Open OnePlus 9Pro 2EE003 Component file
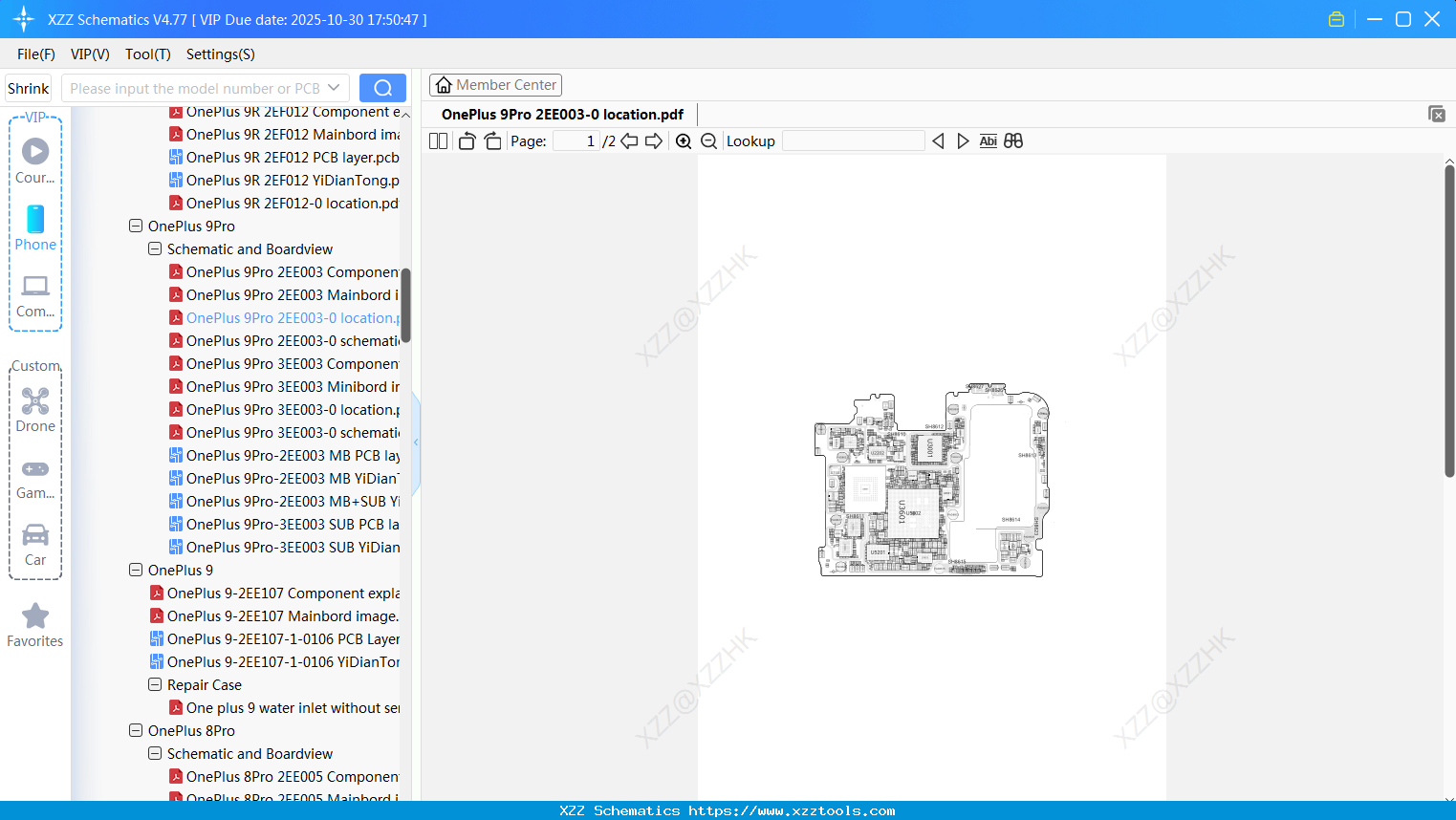This screenshot has width=1456, height=820. 285,272
